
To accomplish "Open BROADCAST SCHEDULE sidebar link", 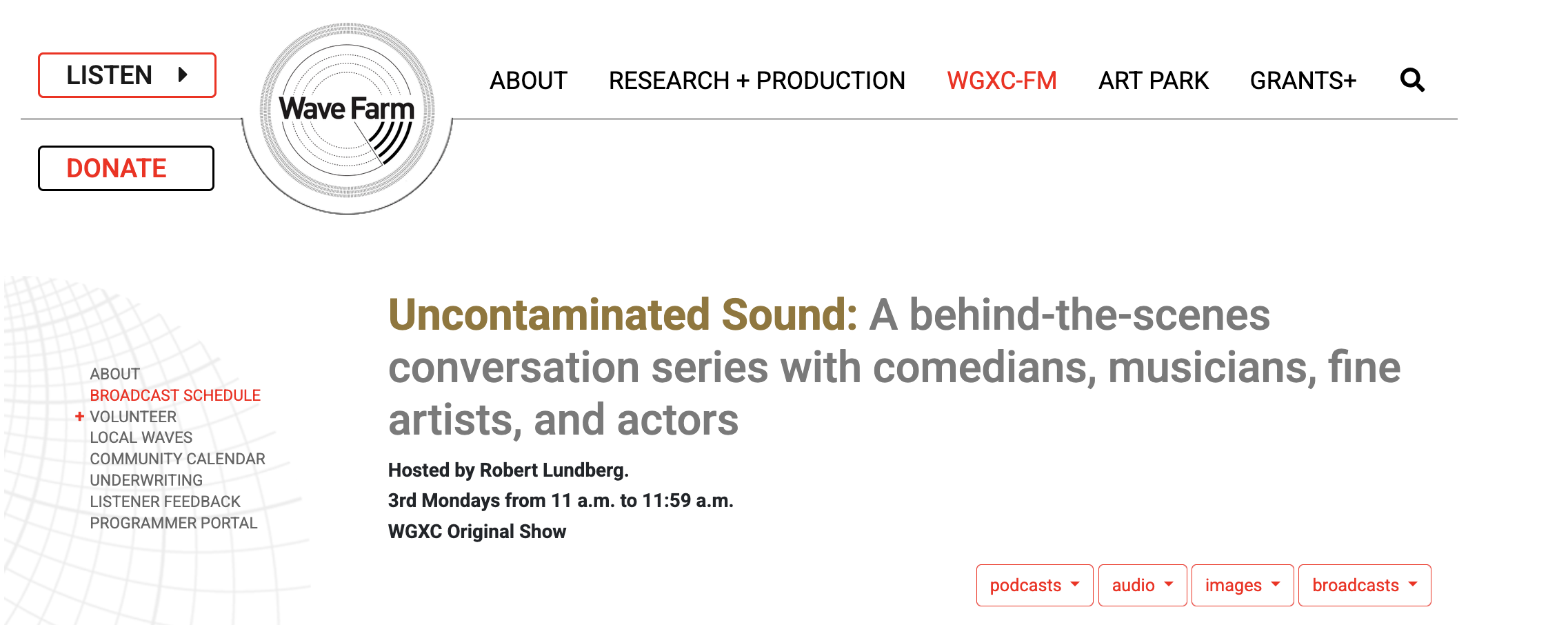I will click(175, 395).
